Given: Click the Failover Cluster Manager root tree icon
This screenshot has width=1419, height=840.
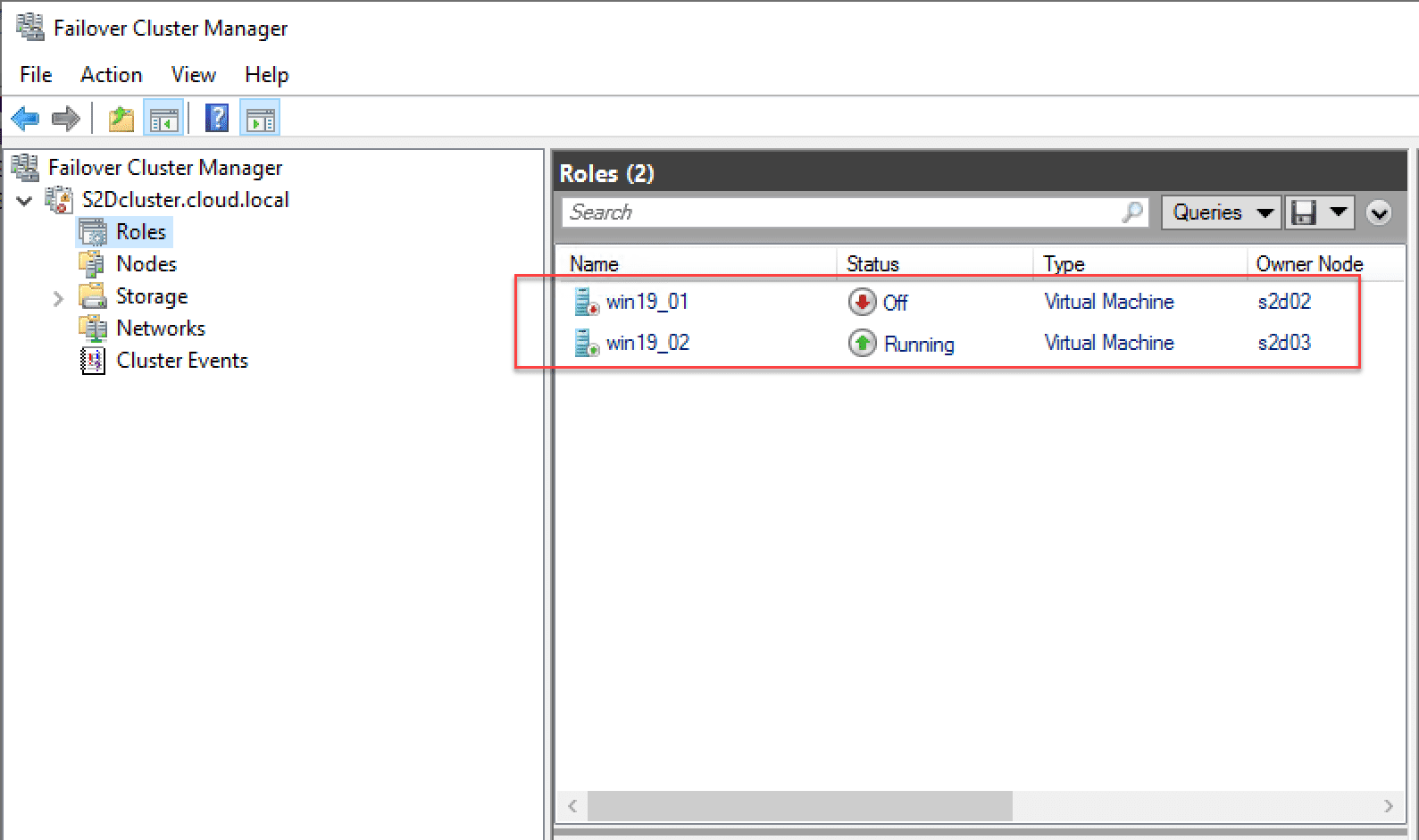Looking at the screenshot, I should (x=25, y=167).
